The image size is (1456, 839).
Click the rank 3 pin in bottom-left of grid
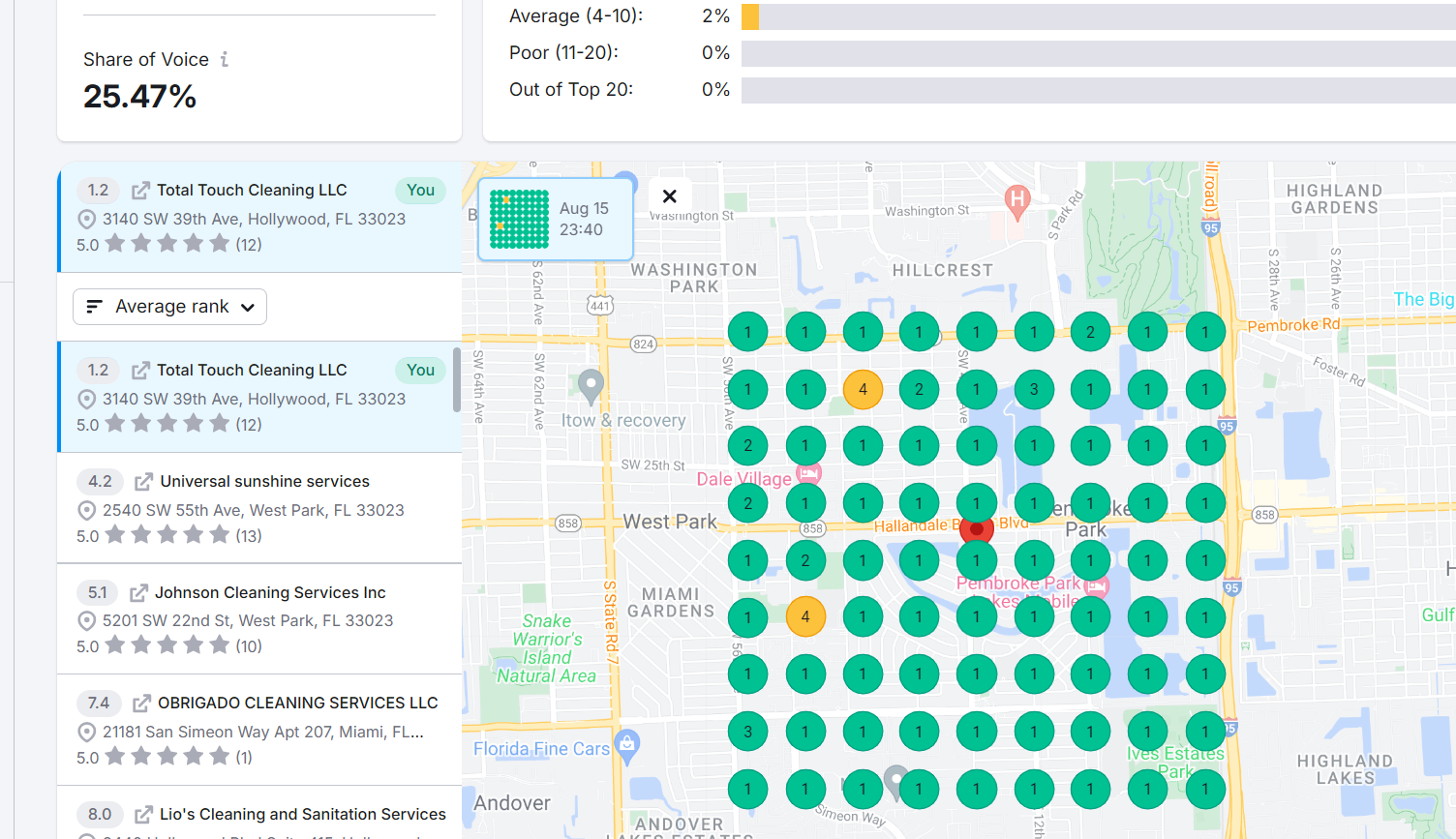click(x=747, y=732)
